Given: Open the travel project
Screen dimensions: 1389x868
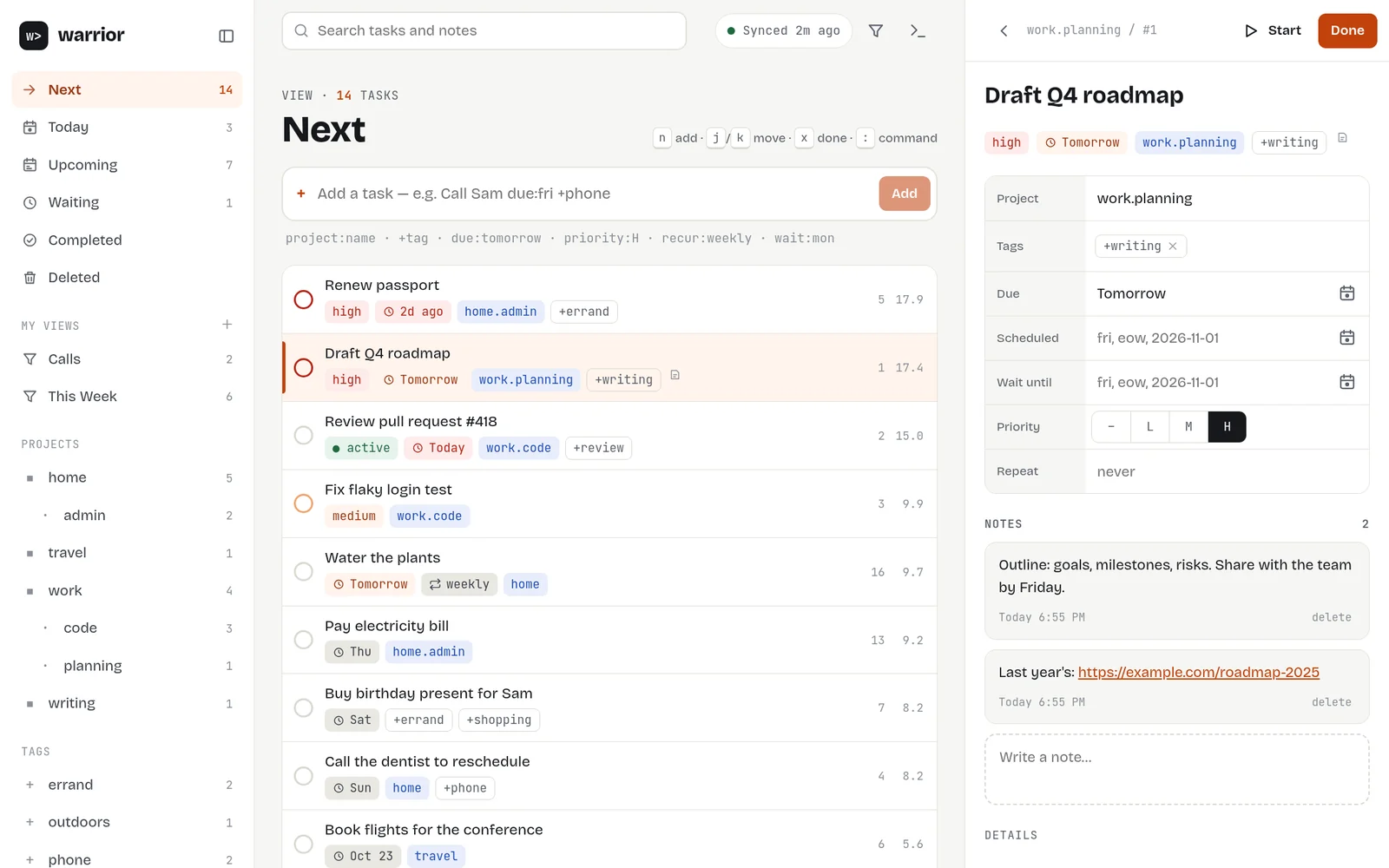Looking at the screenshot, I should (127, 553).
